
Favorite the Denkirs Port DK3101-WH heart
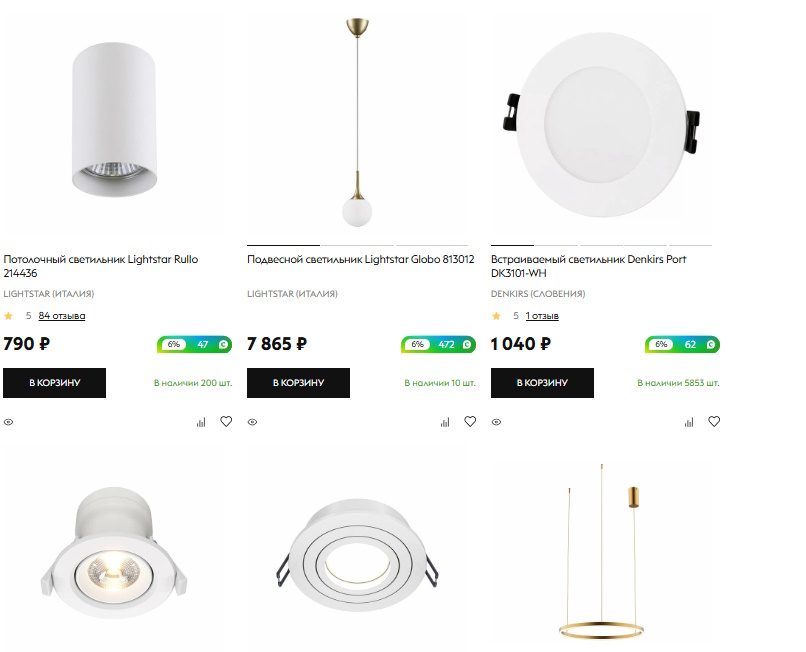pos(714,422)
